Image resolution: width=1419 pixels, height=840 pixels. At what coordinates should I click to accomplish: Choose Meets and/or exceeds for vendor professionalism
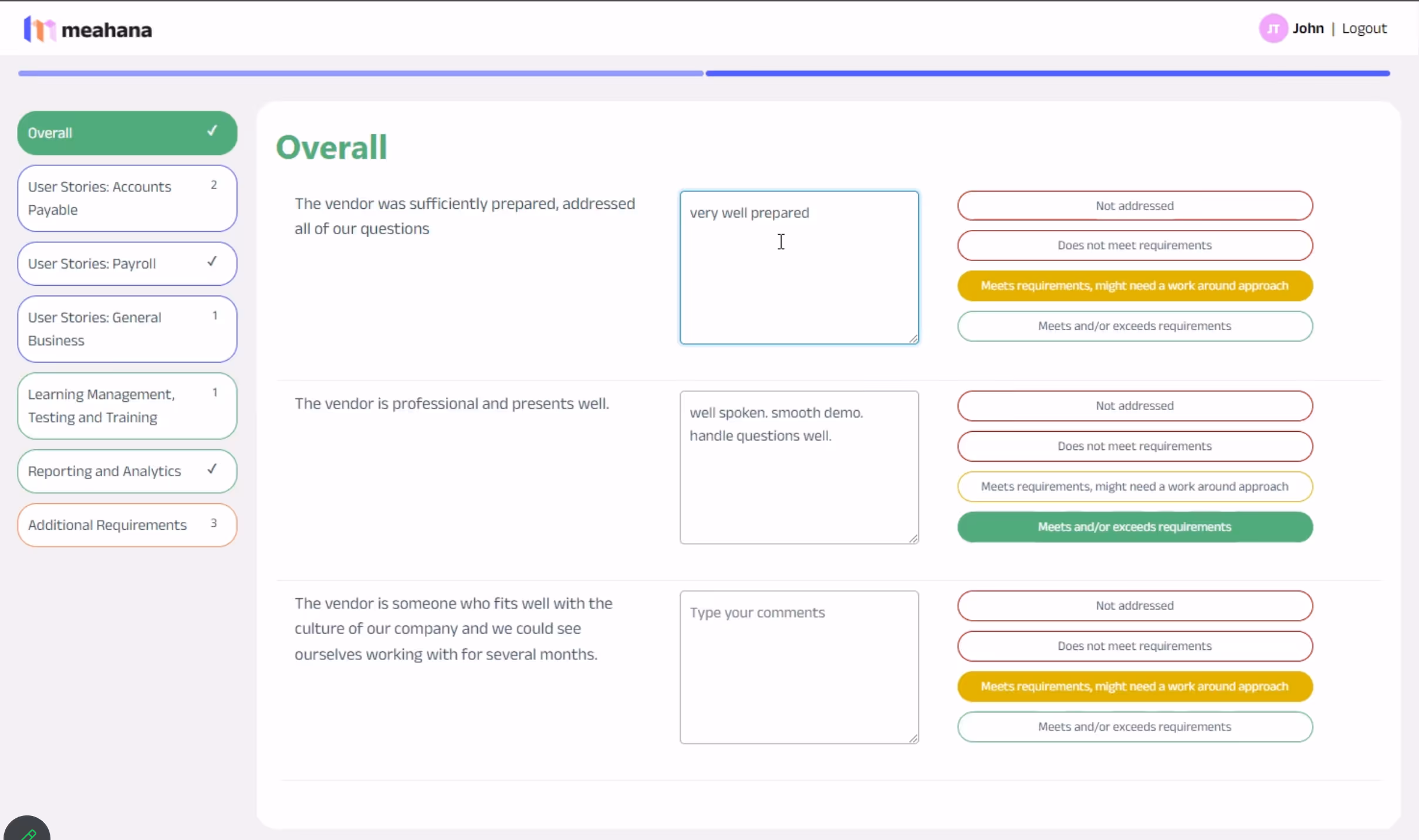point(1135,527)
